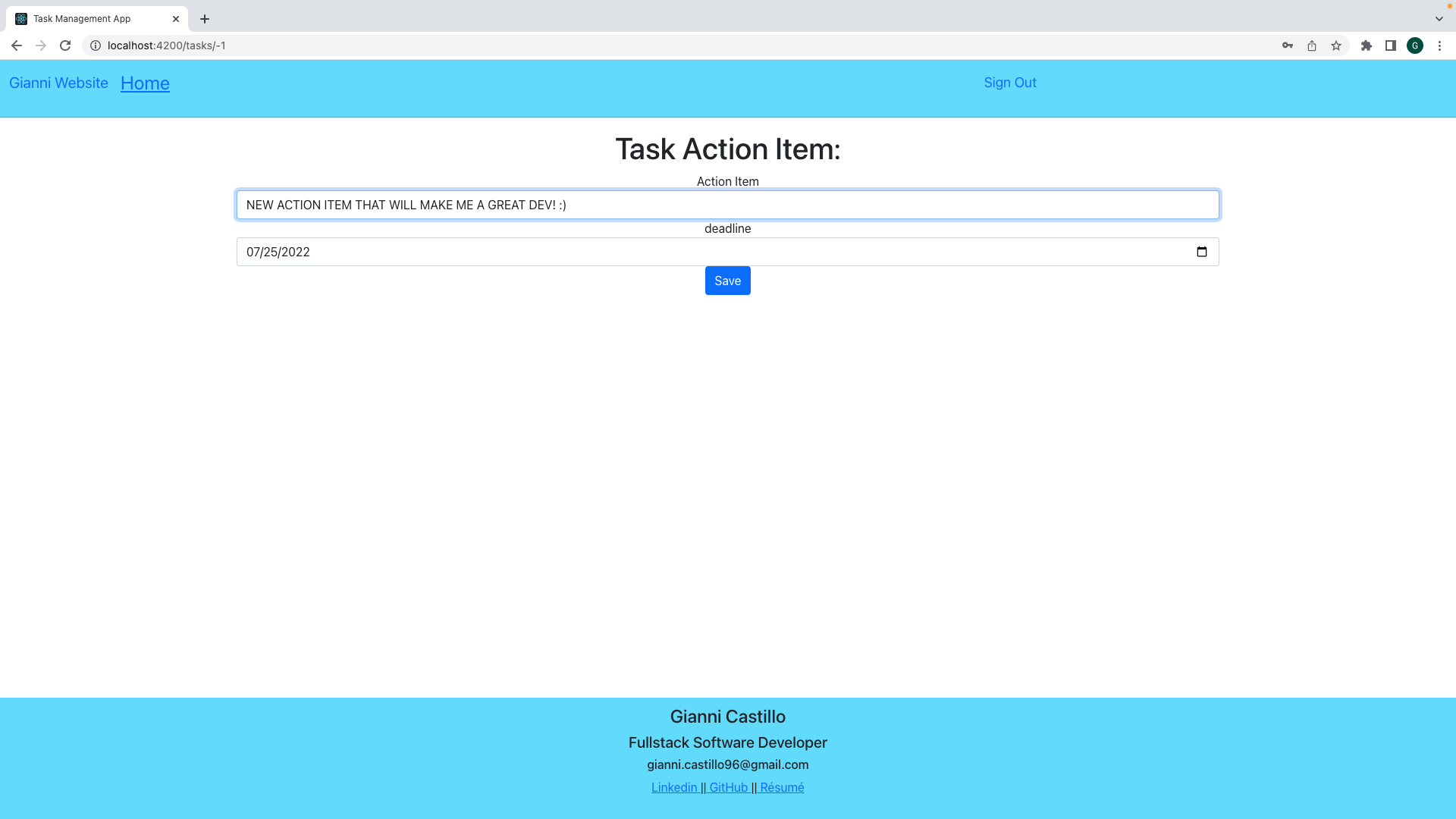
Task: Click the side panel icon in the toolbar
Action: 1392,45
